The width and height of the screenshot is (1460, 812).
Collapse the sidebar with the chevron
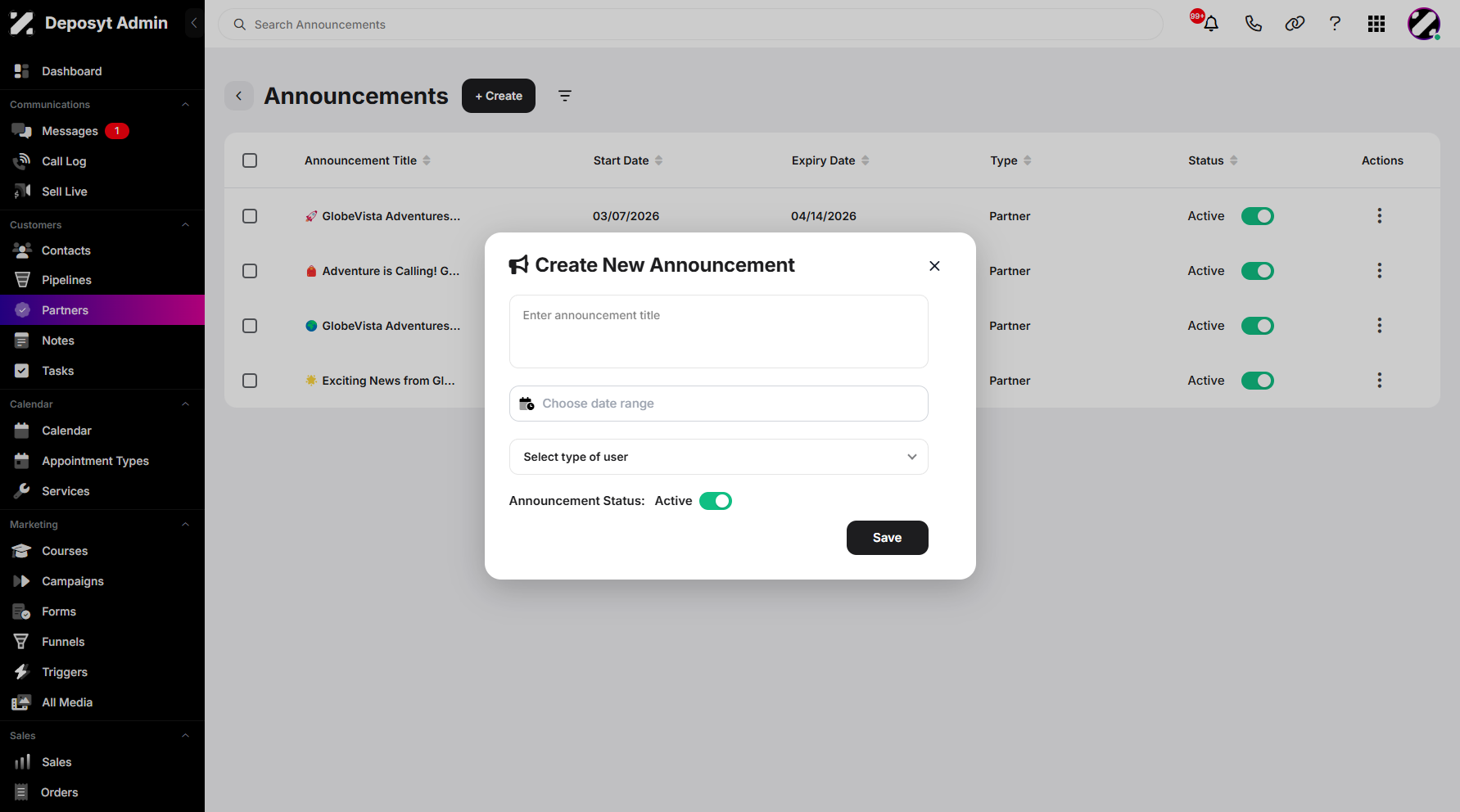click(194, 23)
